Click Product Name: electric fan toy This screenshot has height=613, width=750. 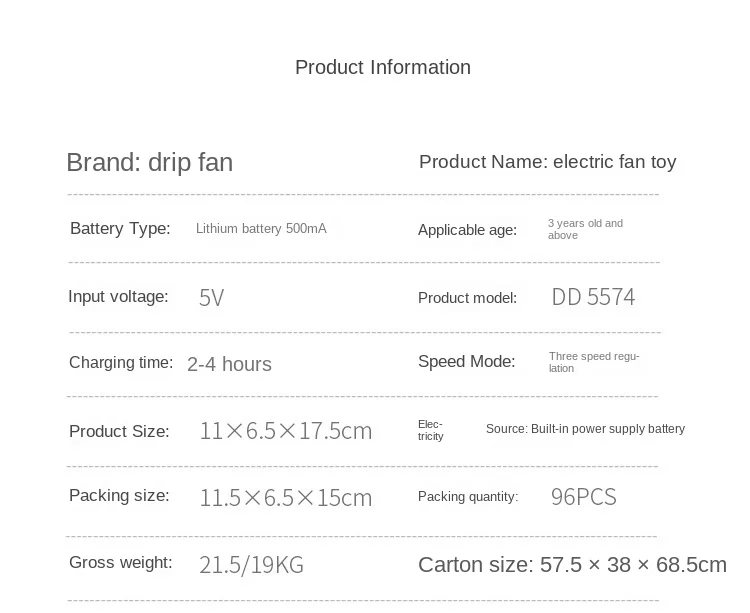(x=548, y=162)
